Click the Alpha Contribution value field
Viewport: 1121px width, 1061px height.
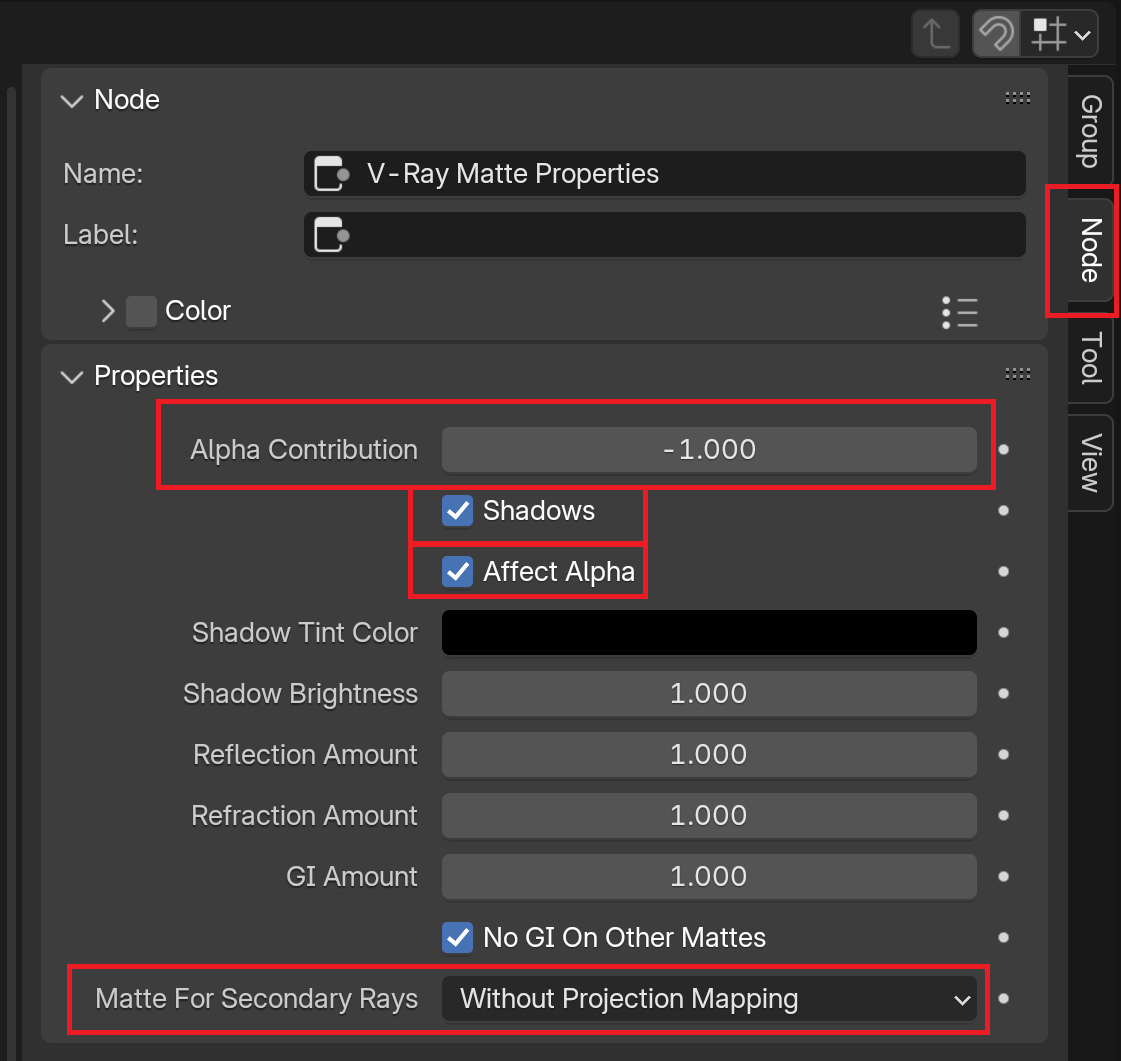(709, 450)
